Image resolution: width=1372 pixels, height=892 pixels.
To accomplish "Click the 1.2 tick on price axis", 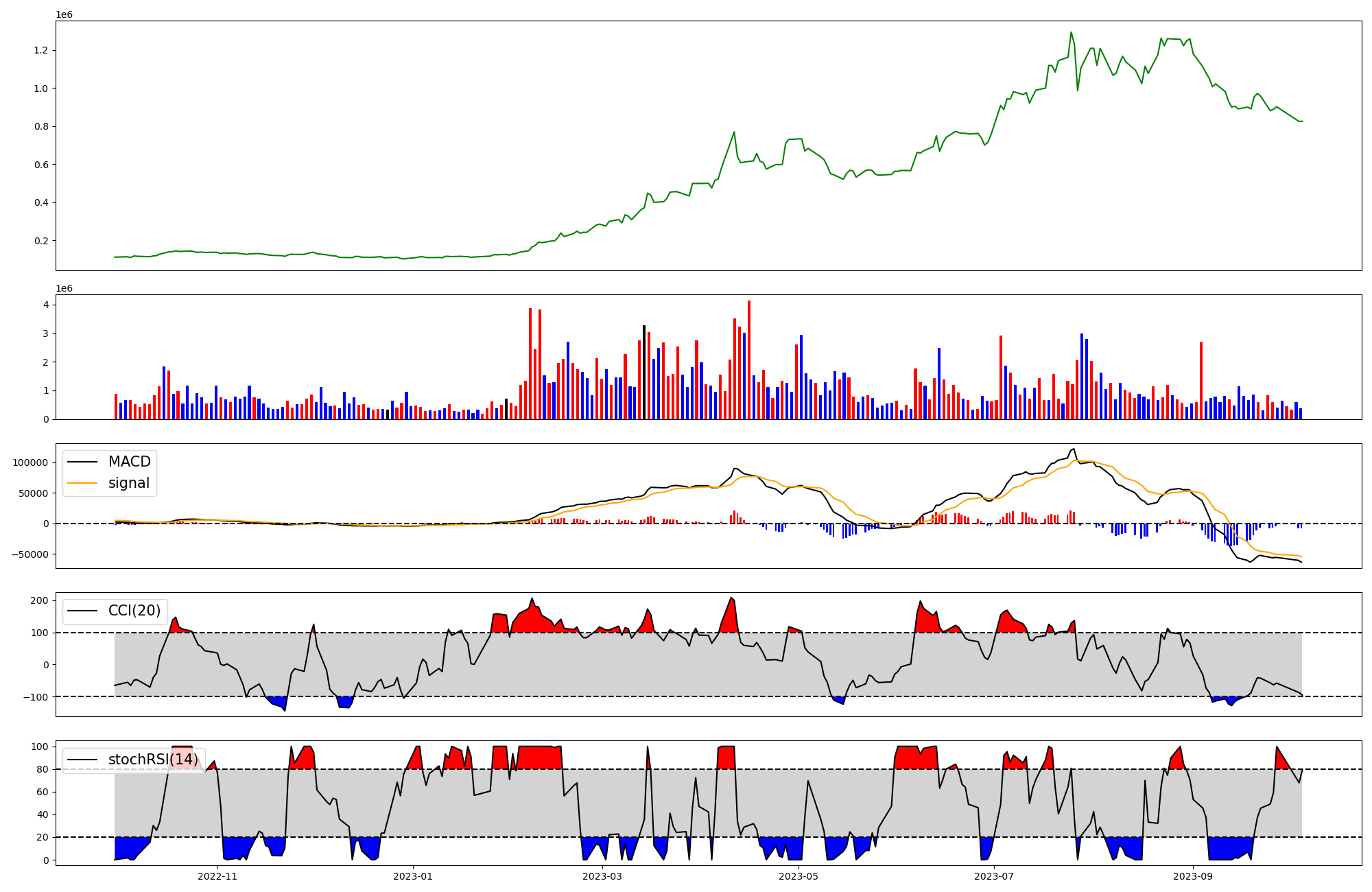I will [41, 51].
